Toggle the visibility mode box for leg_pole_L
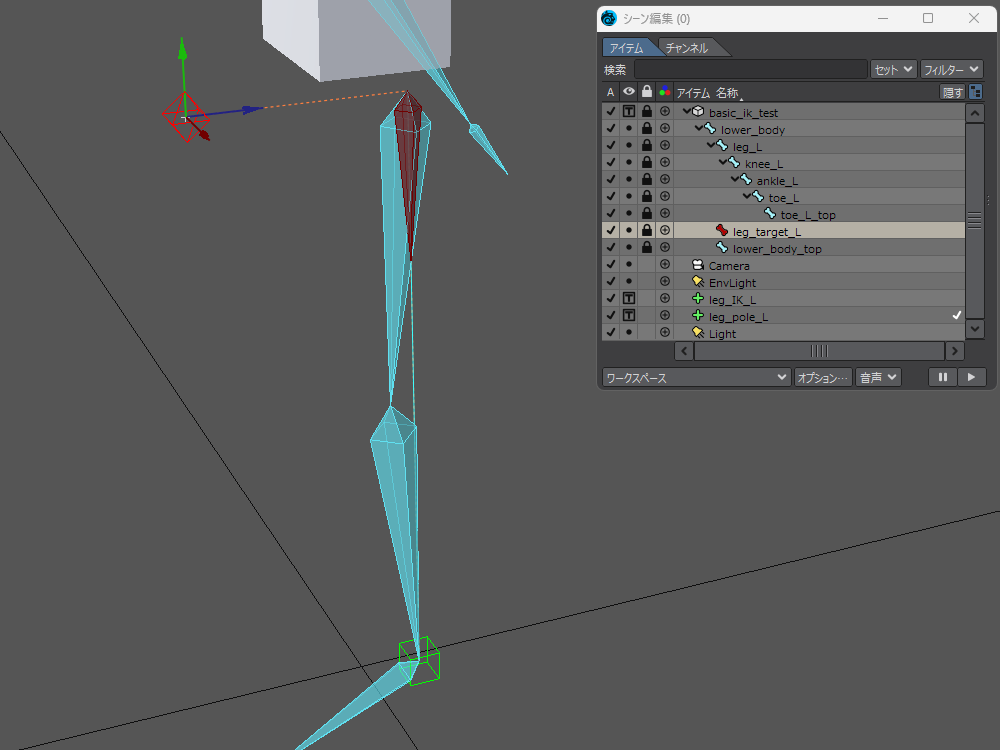 pyautogui.click(x=629, y=316)
